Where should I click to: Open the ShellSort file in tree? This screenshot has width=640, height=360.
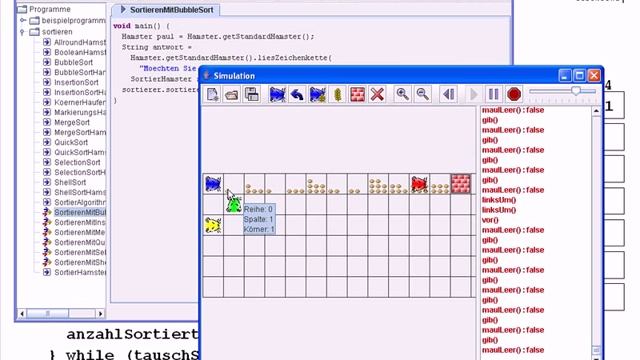65,182
